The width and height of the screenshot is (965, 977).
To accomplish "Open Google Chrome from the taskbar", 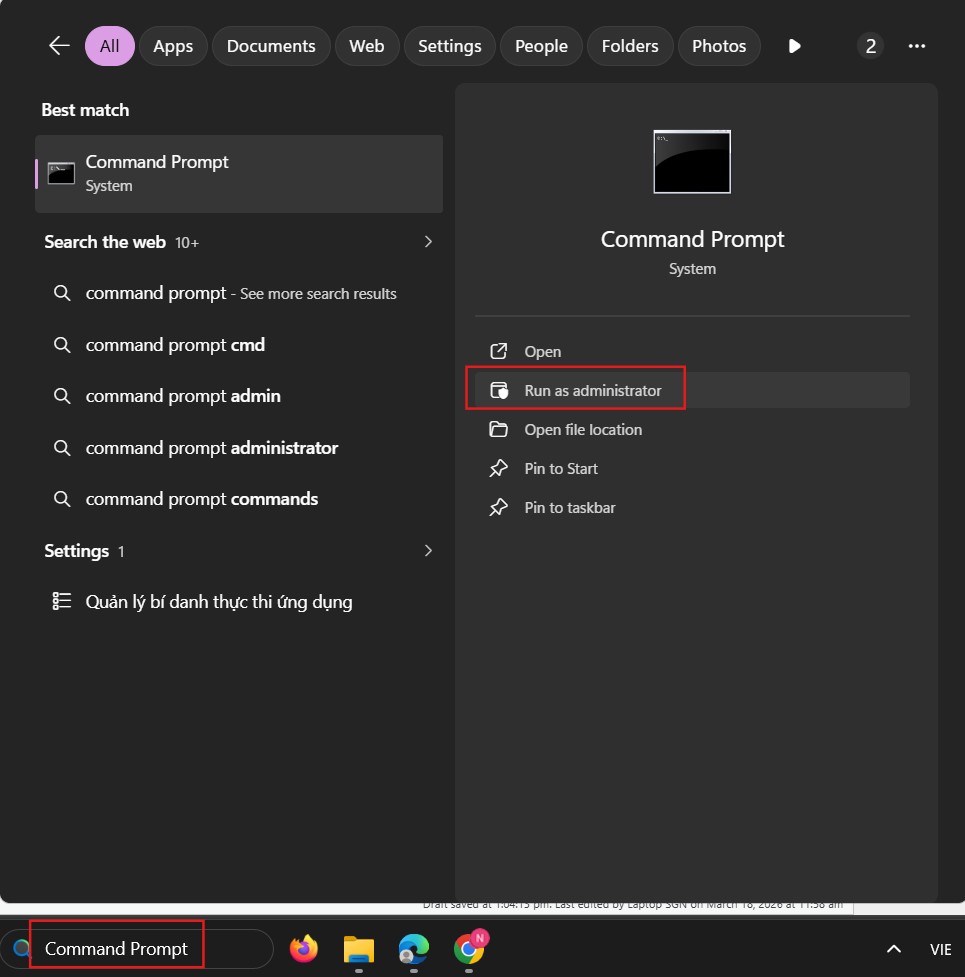I will pyautogui.click(x=468, y=948).
